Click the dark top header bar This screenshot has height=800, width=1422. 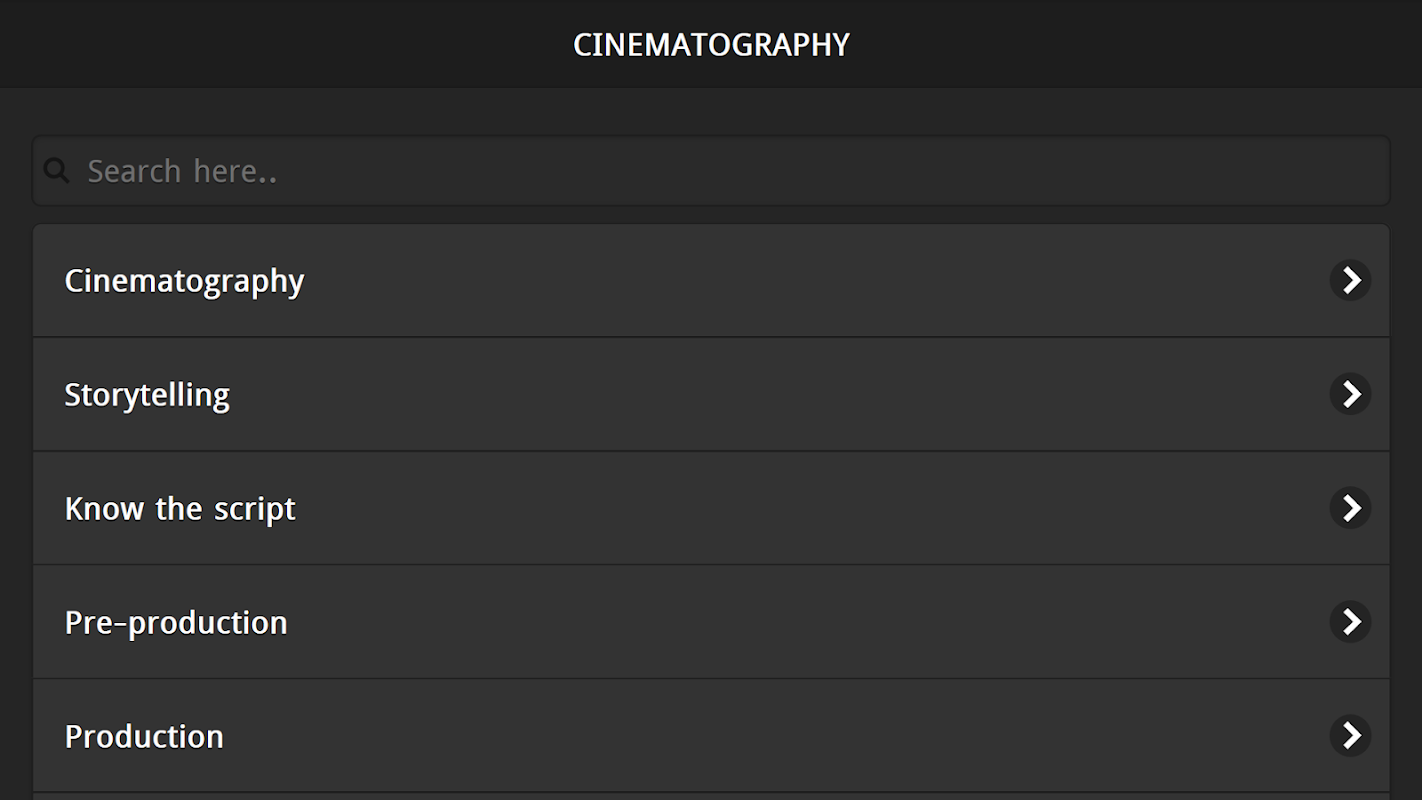pos(300,44)
